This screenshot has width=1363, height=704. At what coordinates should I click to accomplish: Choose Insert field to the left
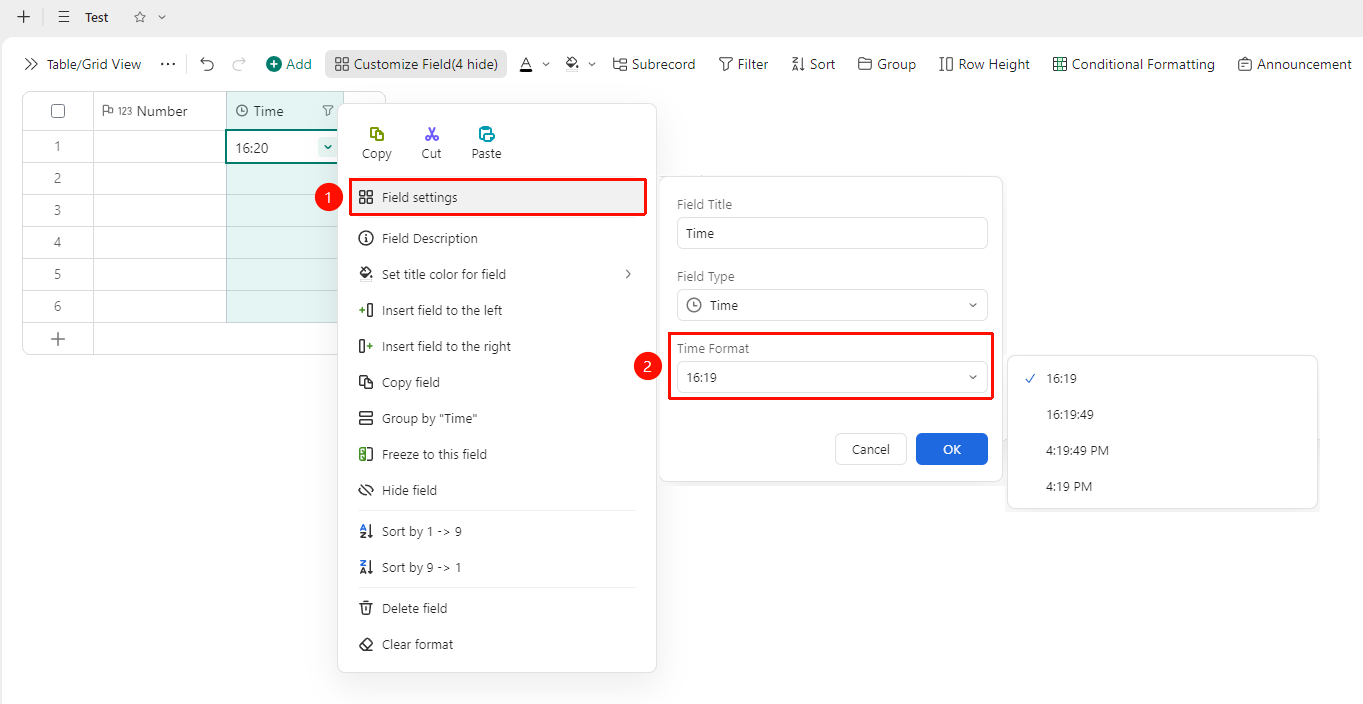tap(496, 310)
